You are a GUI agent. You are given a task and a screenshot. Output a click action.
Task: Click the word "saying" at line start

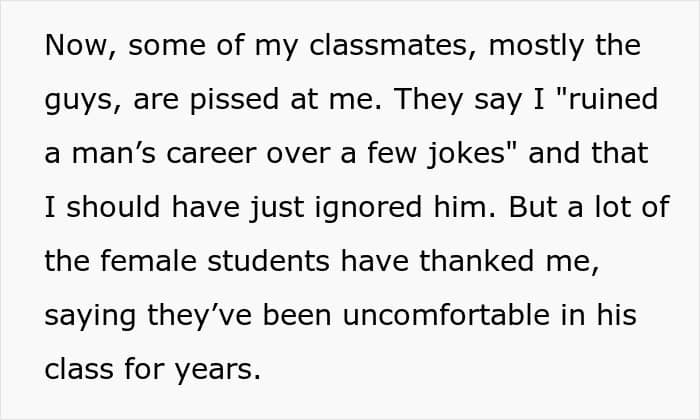(x=90, y=316)
